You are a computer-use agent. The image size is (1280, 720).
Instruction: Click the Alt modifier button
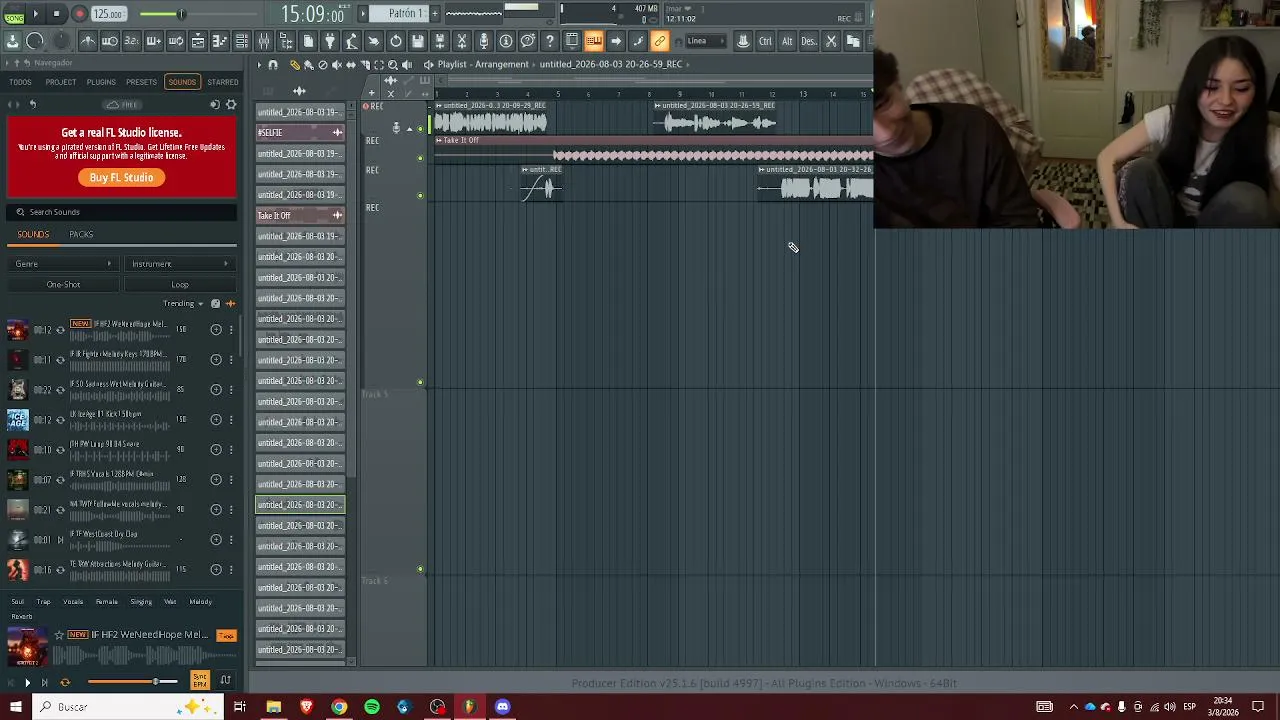787,41
